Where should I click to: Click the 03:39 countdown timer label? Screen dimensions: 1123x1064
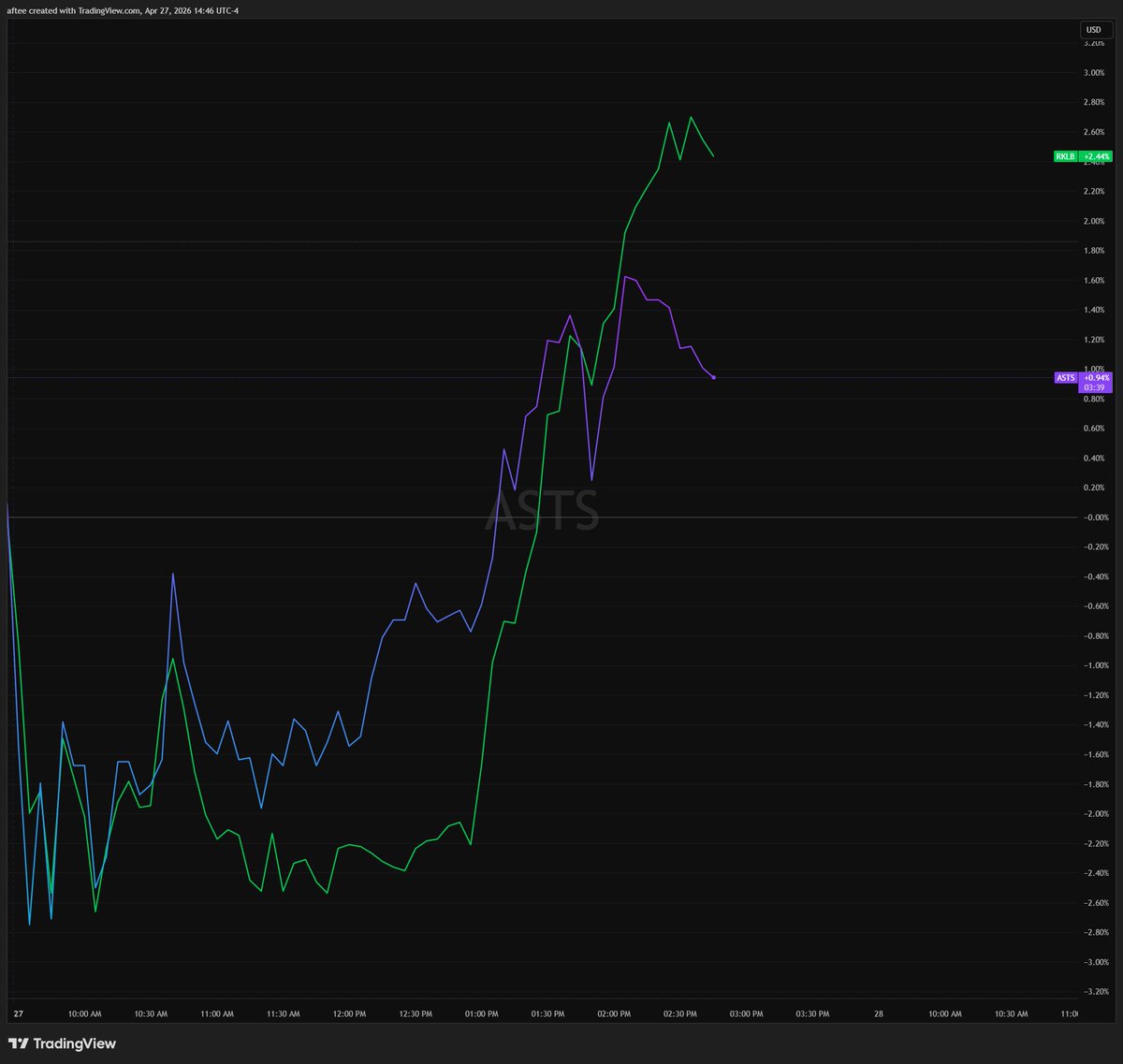[x=1096, y=387]
